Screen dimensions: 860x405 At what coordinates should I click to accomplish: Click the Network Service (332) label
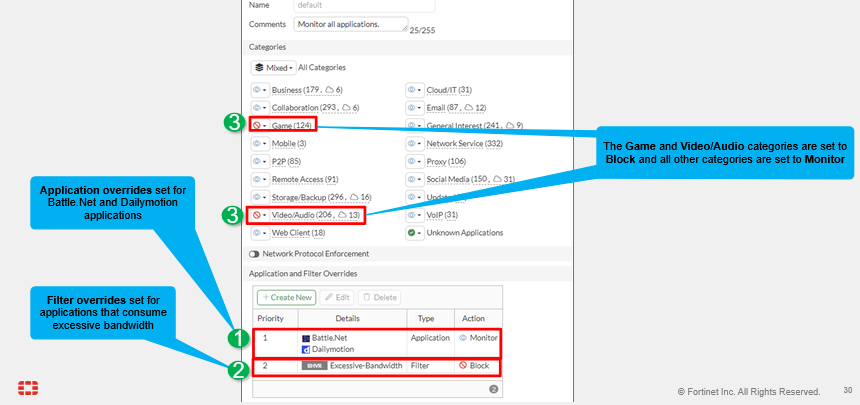point(465,143)
